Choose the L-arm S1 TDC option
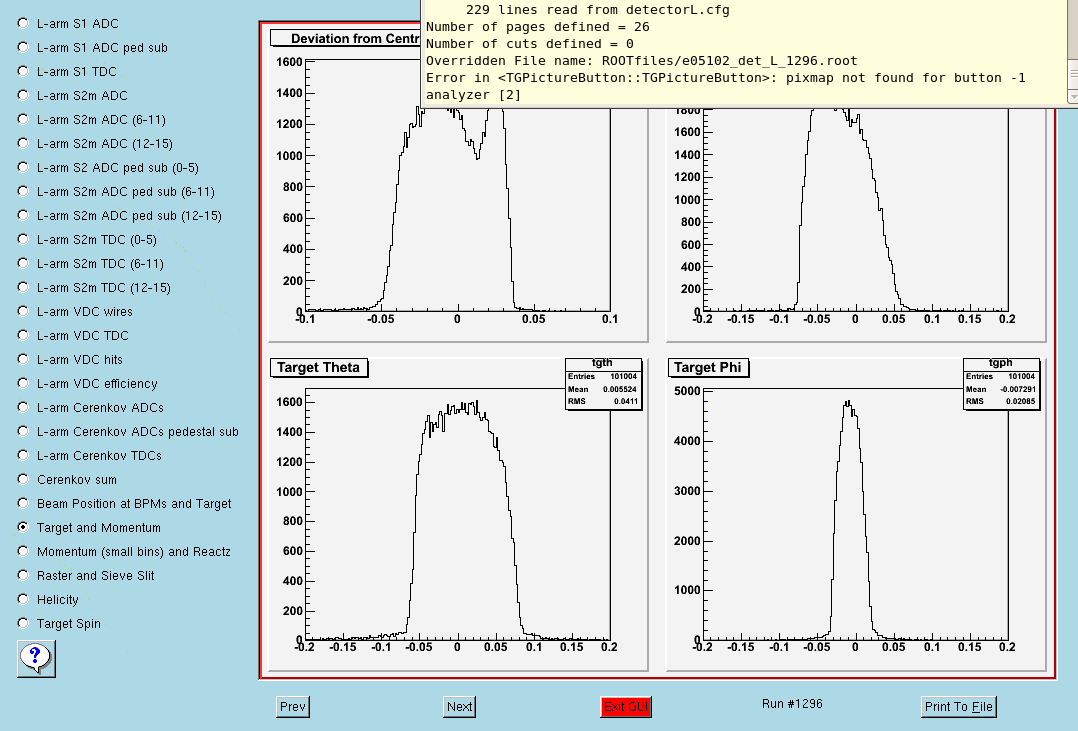The image size is (1078, 731). pyautogui.click(x=23, y=72)
